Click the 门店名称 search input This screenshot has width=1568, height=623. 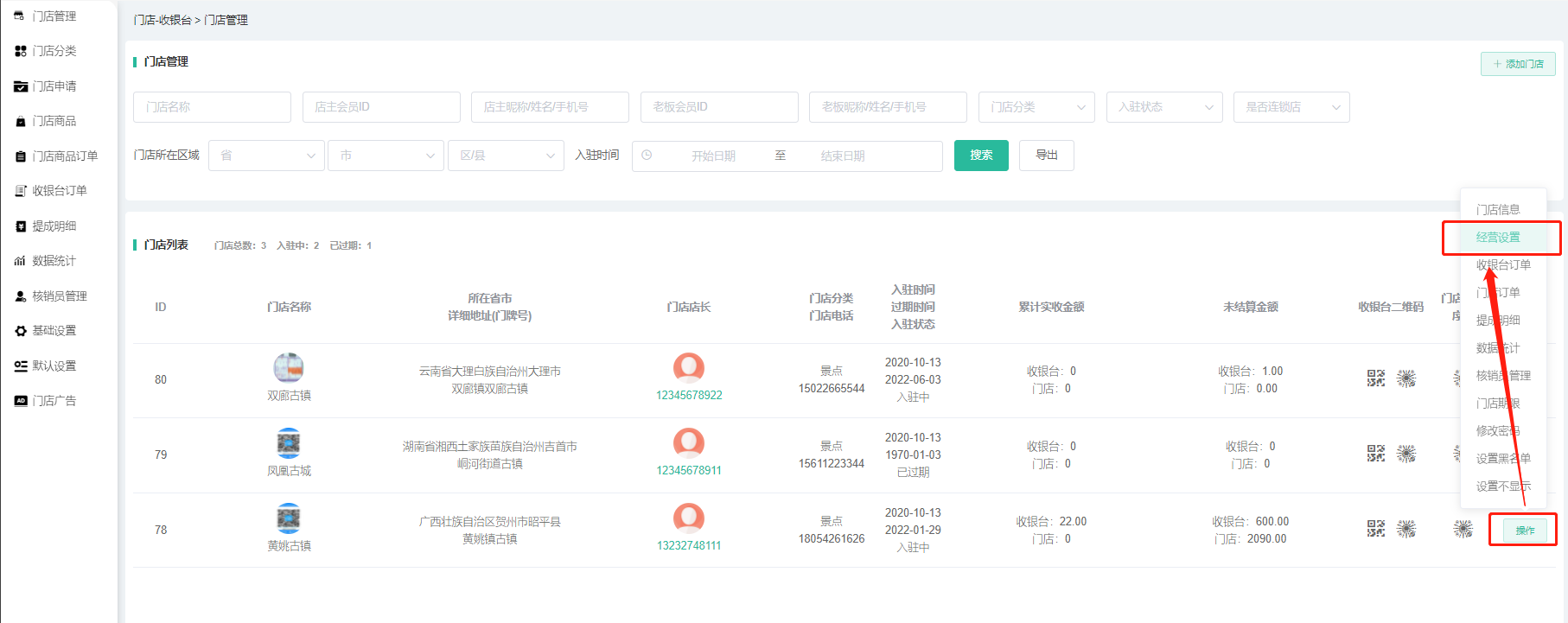(x=212, y=107)
